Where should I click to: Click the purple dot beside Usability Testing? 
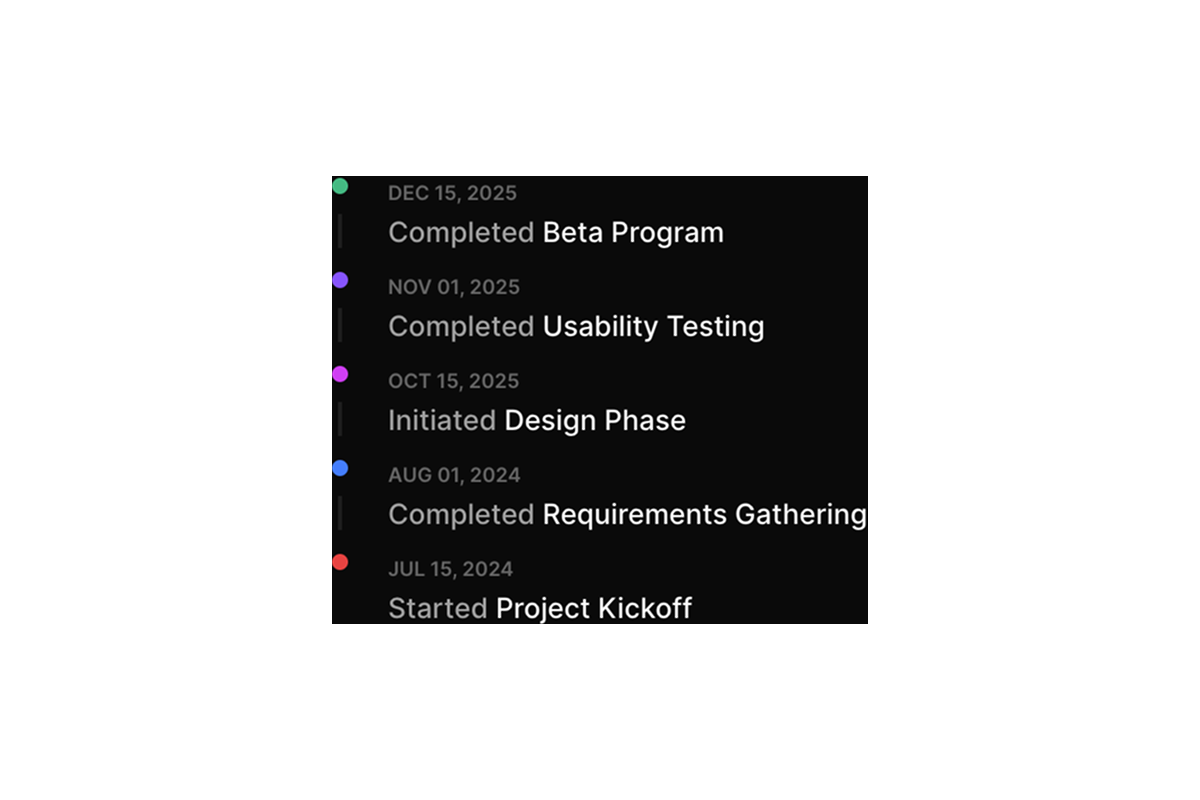(340, 280)
